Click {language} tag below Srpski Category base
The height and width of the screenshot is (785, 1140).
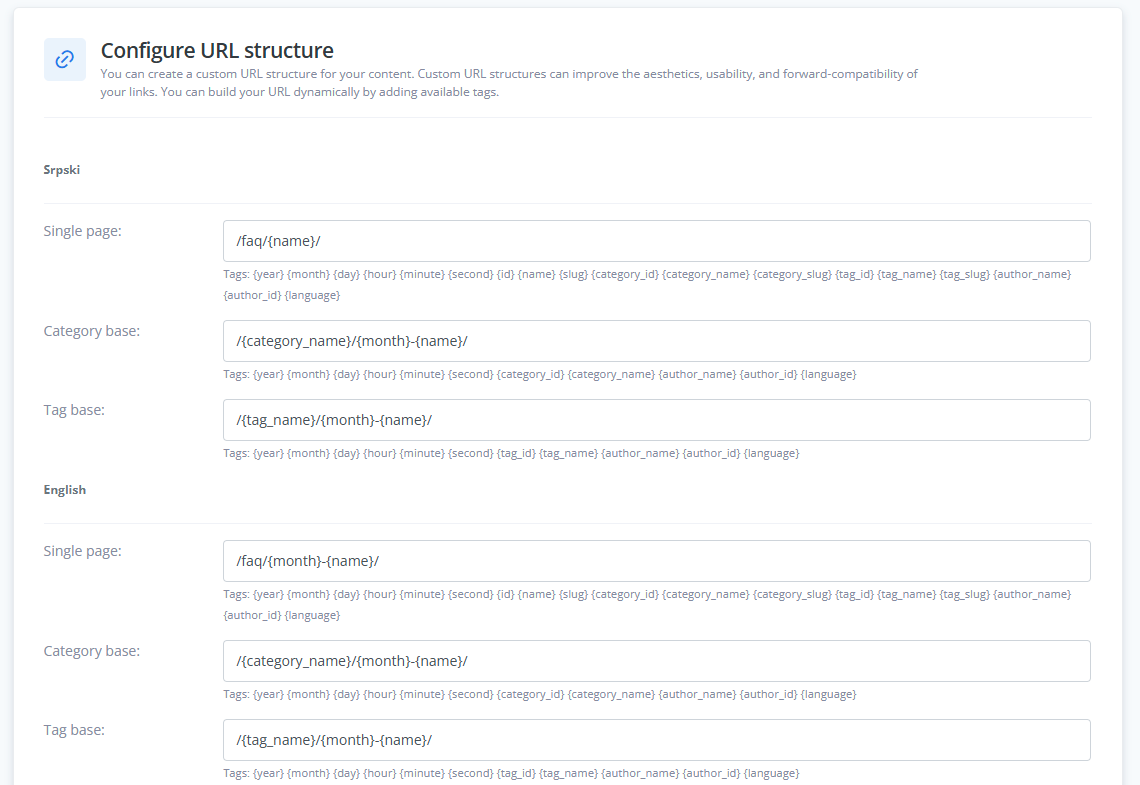coord(829,374)
